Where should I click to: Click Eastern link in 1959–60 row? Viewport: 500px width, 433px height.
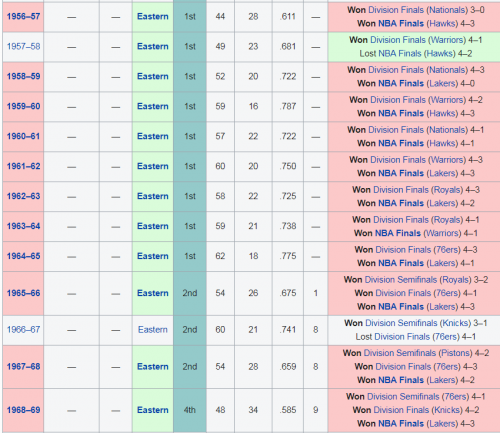click(x=153, y=106)
